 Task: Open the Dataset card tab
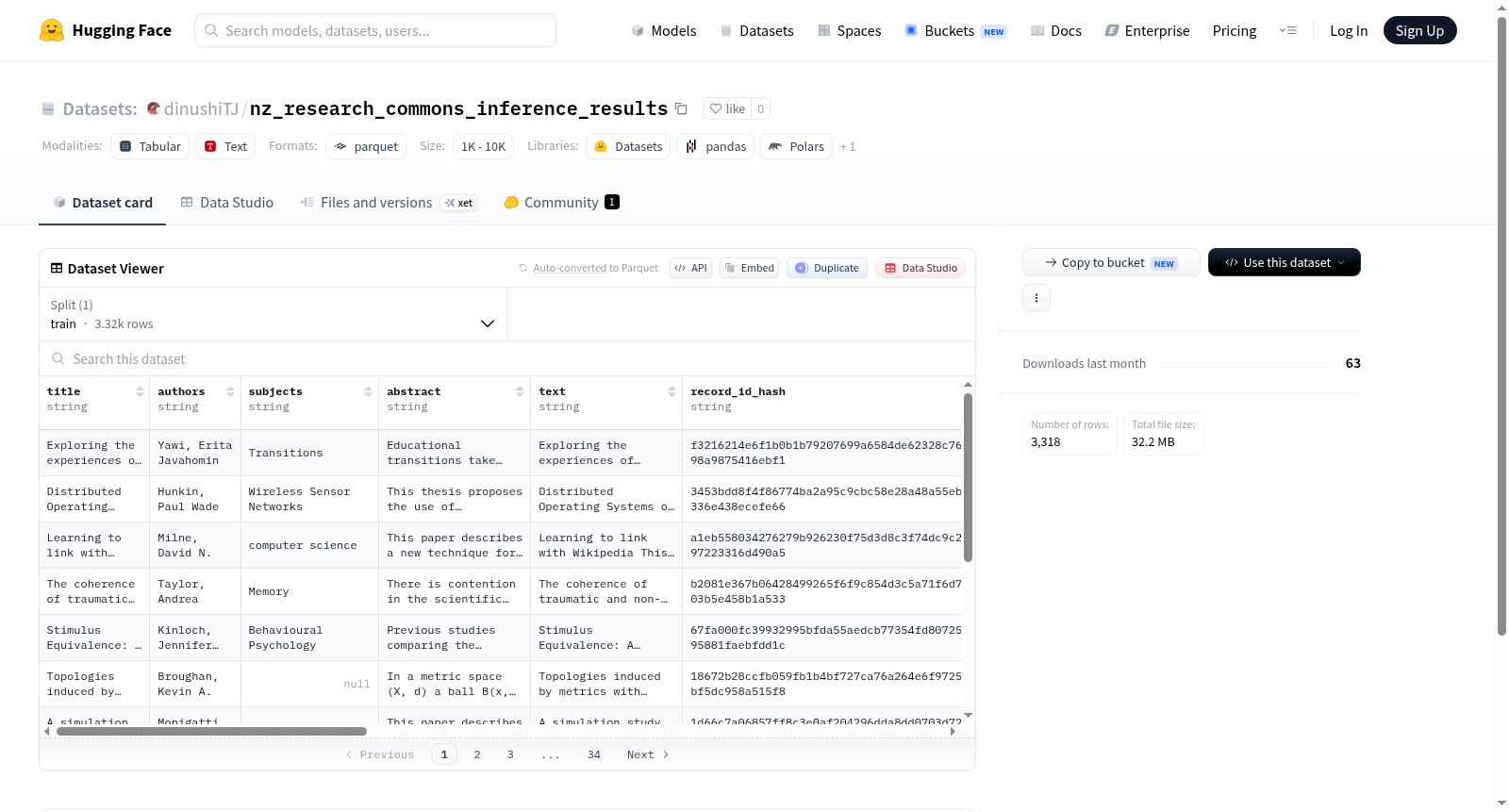103,203
